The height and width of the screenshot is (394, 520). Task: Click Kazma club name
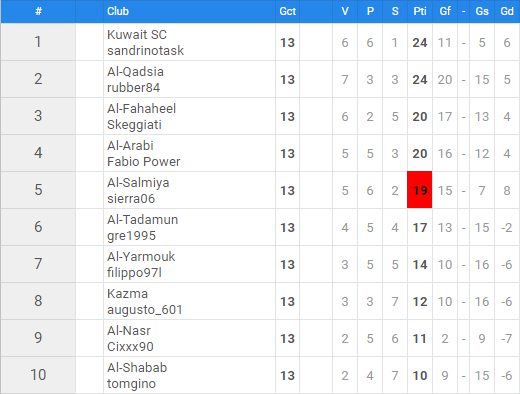(127, 294)
